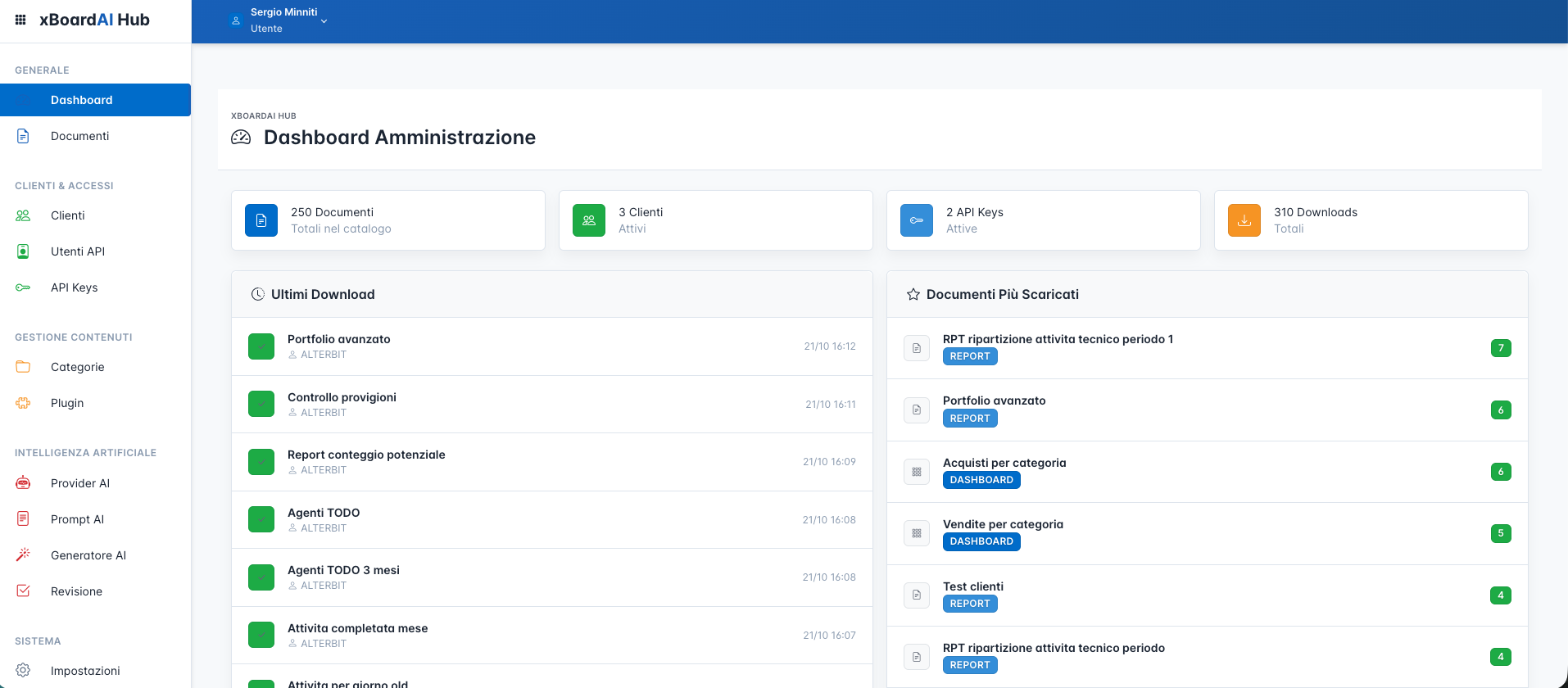This screenshot has height=688, width=1568.
Task: Click the Revisione checkmark icon
Action: [23, 591]
